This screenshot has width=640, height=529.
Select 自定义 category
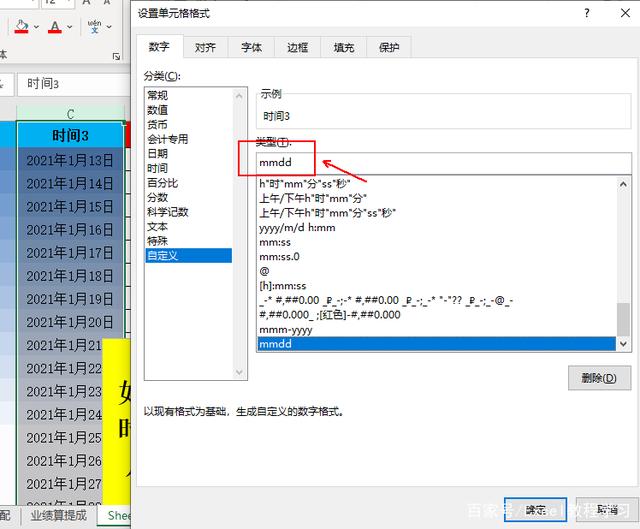(x=189, y=256)
